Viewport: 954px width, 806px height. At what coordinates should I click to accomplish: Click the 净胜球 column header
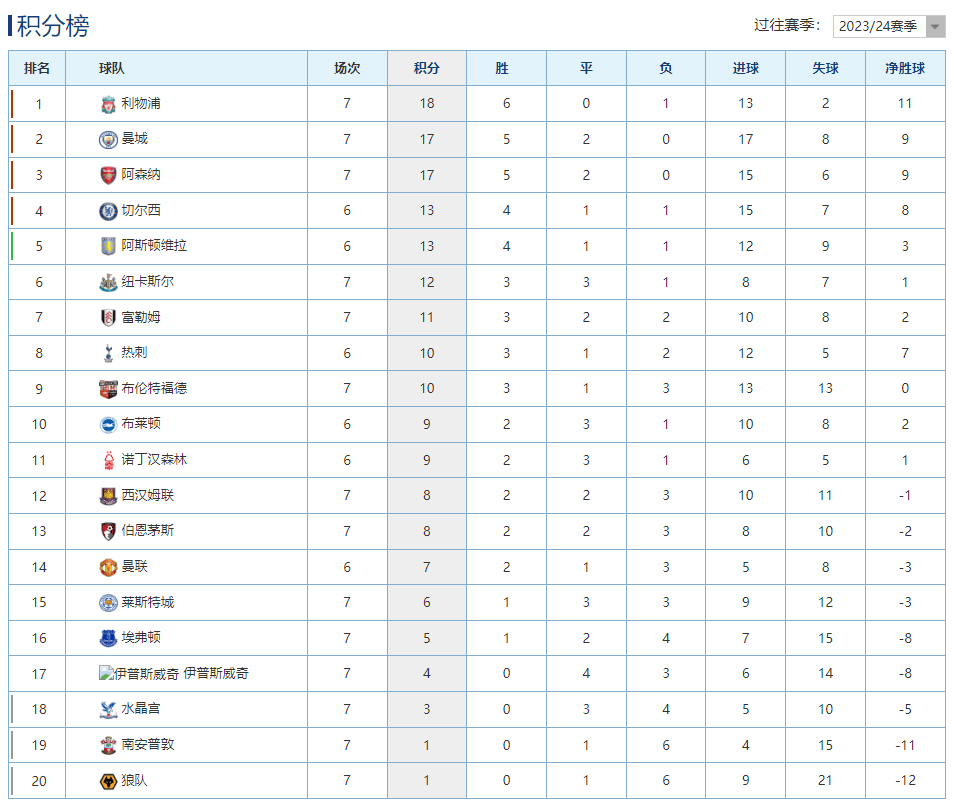(904, 69)
